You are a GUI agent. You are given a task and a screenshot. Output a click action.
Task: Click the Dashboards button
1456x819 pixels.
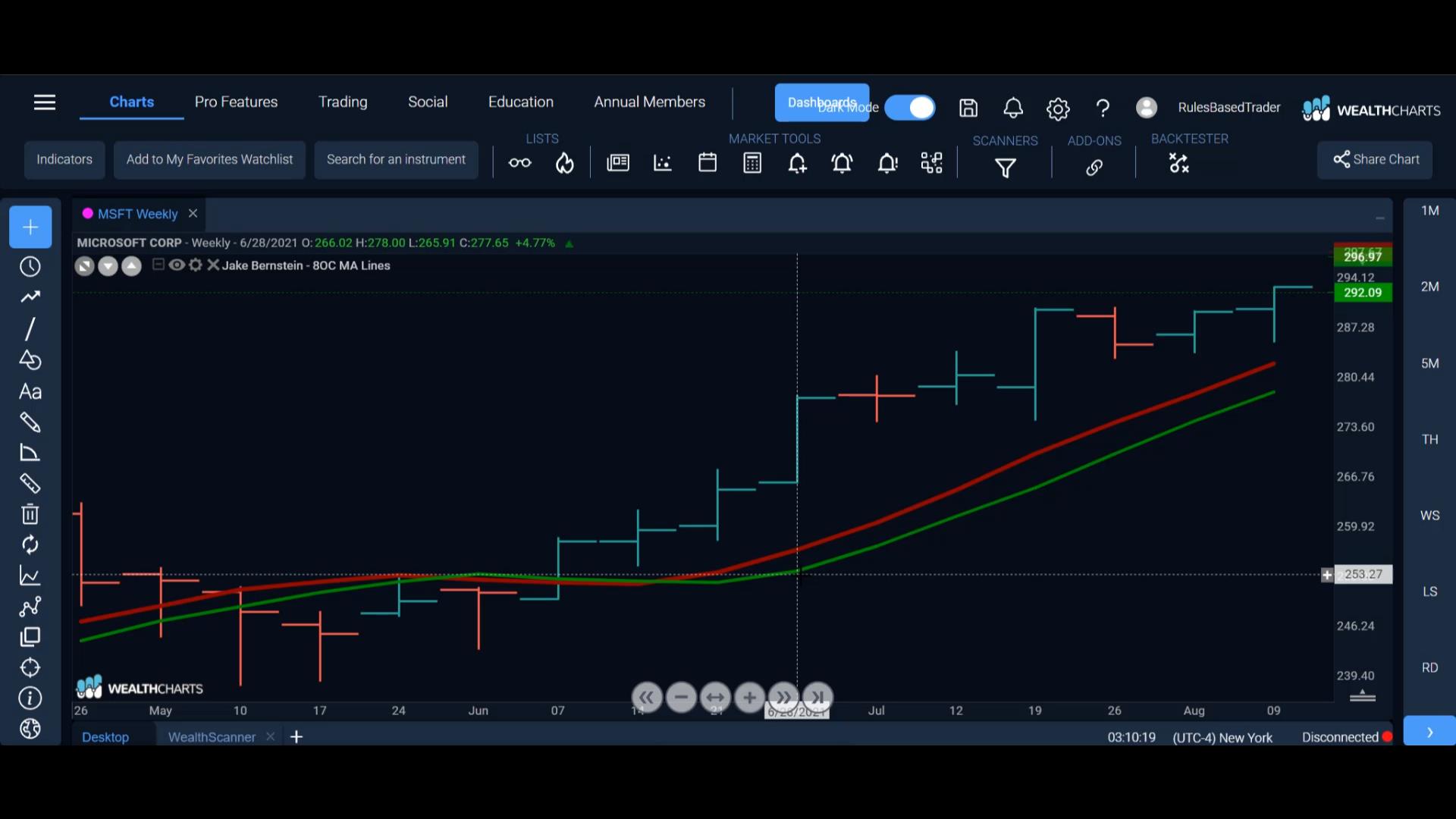coord(822,102)
